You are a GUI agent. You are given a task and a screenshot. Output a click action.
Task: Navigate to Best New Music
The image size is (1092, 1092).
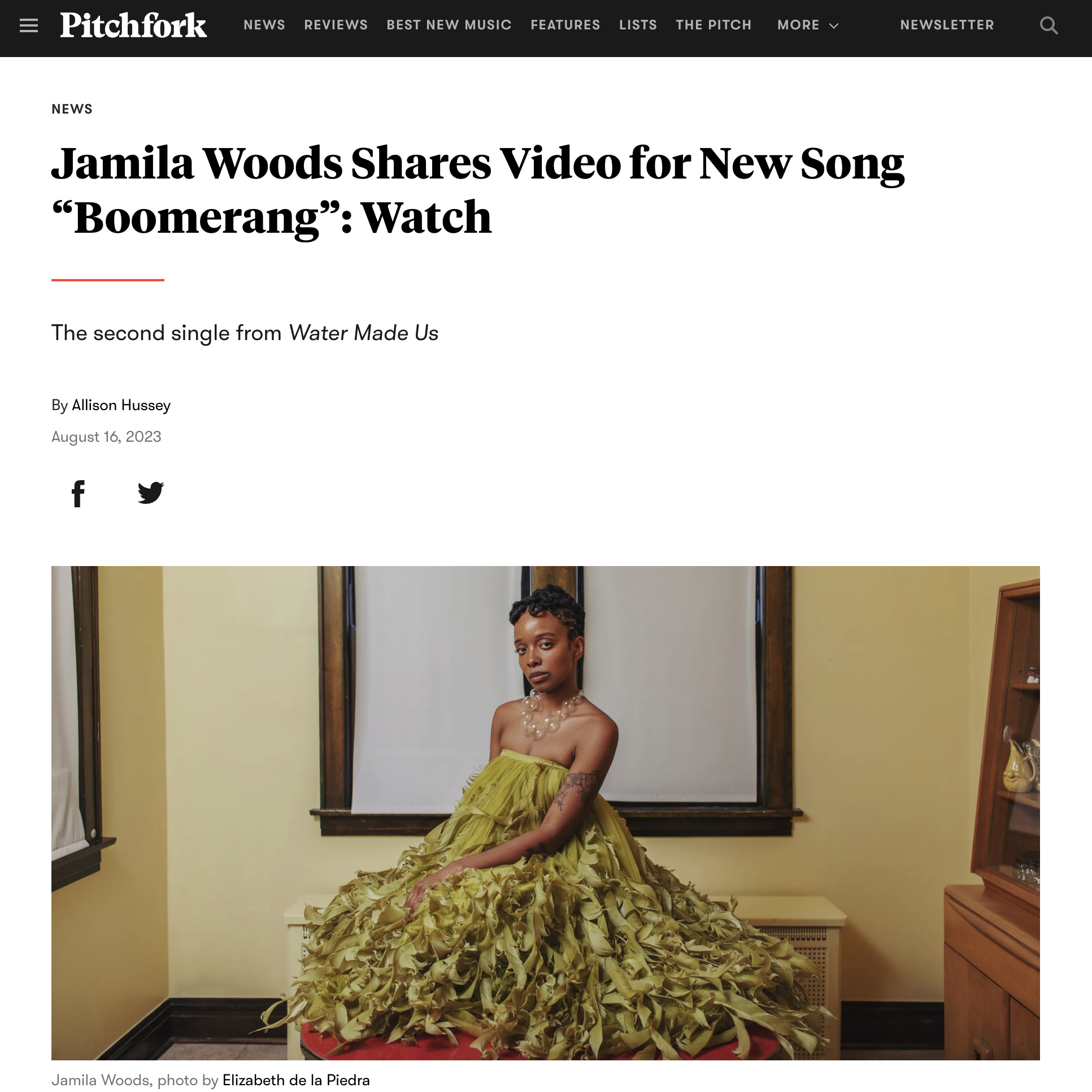(449, 25)
